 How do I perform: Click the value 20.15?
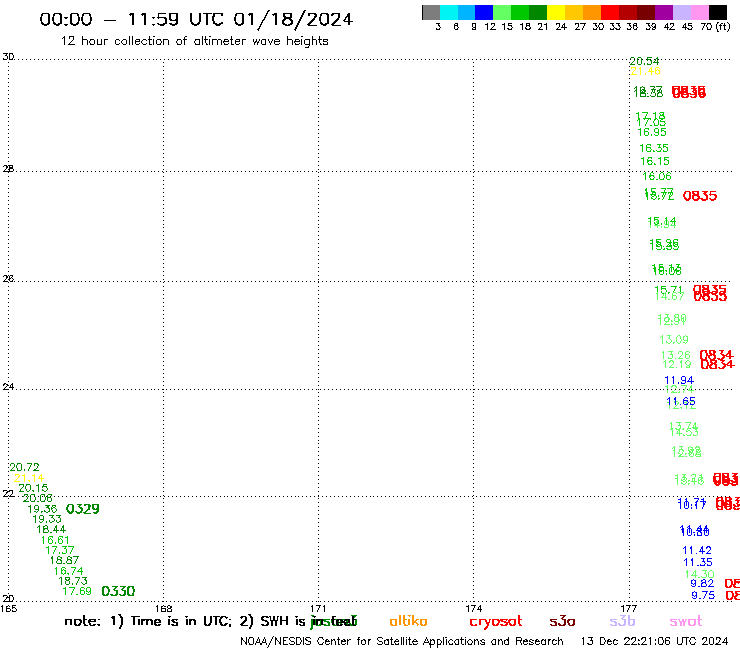33,489
